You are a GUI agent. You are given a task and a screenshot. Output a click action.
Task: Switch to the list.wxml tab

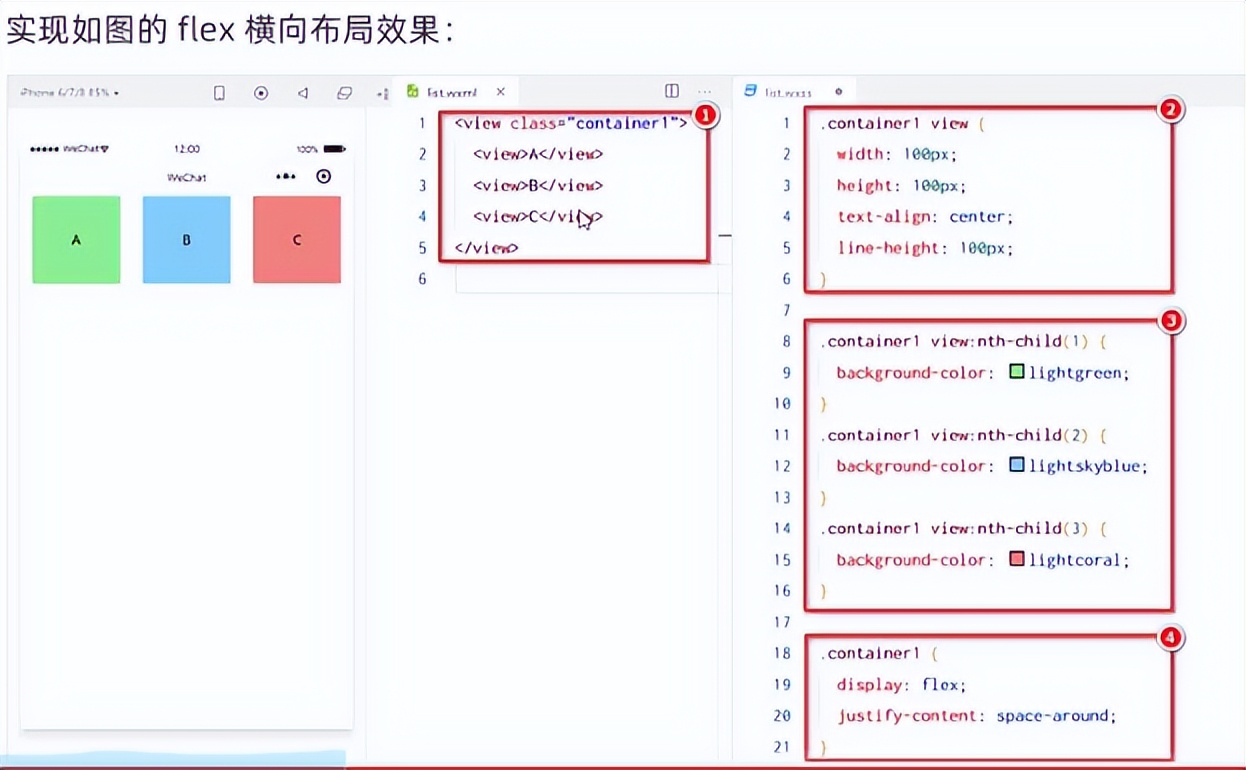pos(450,90)
